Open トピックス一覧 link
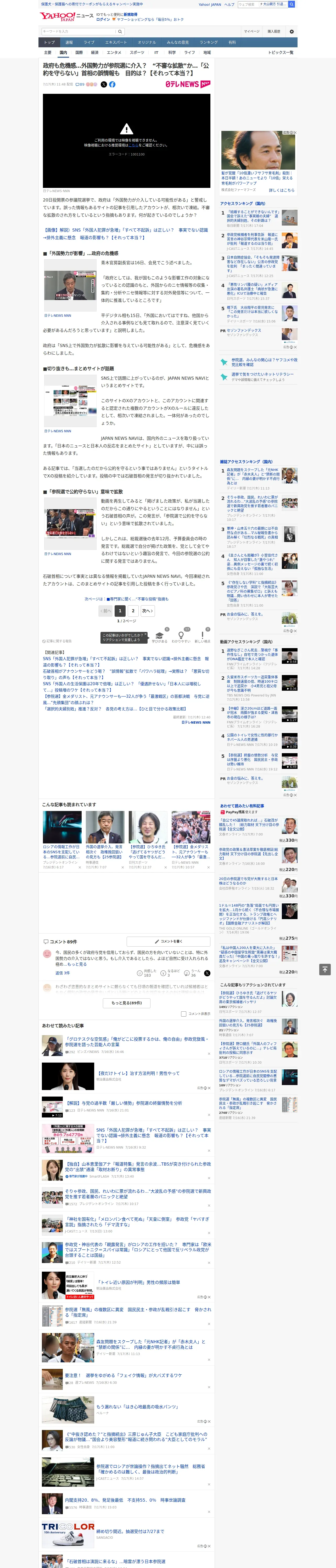 281,52
